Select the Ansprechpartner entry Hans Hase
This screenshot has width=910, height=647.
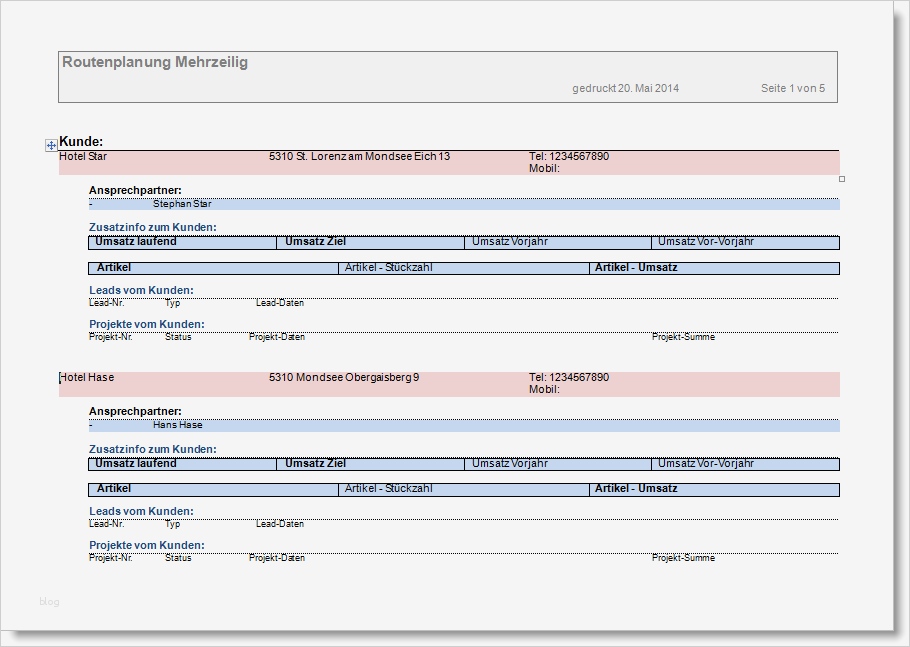tap(180, 424)
